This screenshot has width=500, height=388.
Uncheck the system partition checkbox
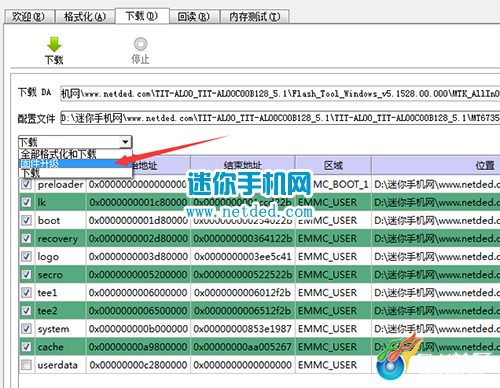[26, 328]
